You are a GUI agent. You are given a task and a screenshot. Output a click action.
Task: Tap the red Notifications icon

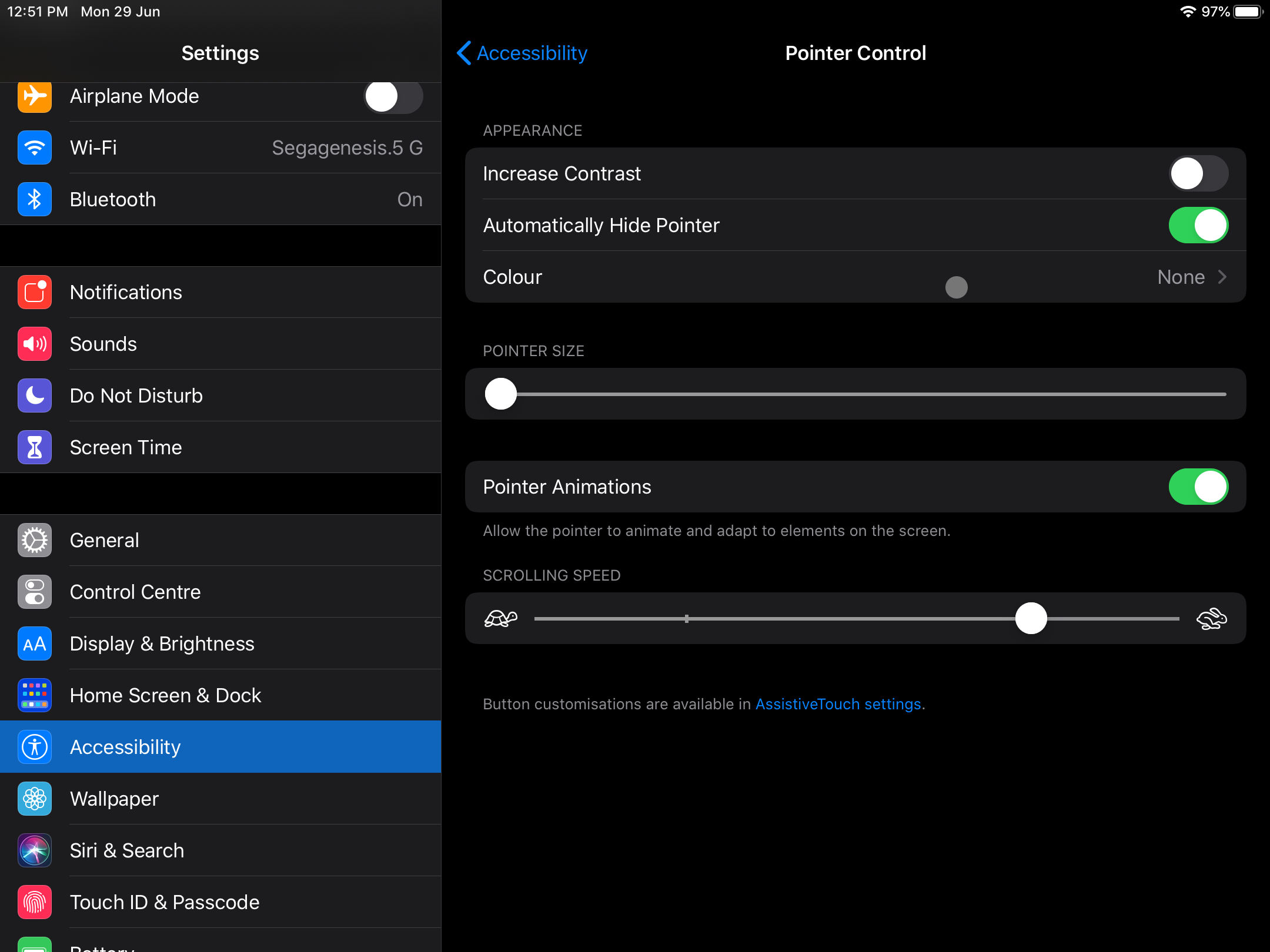(35, 292)
